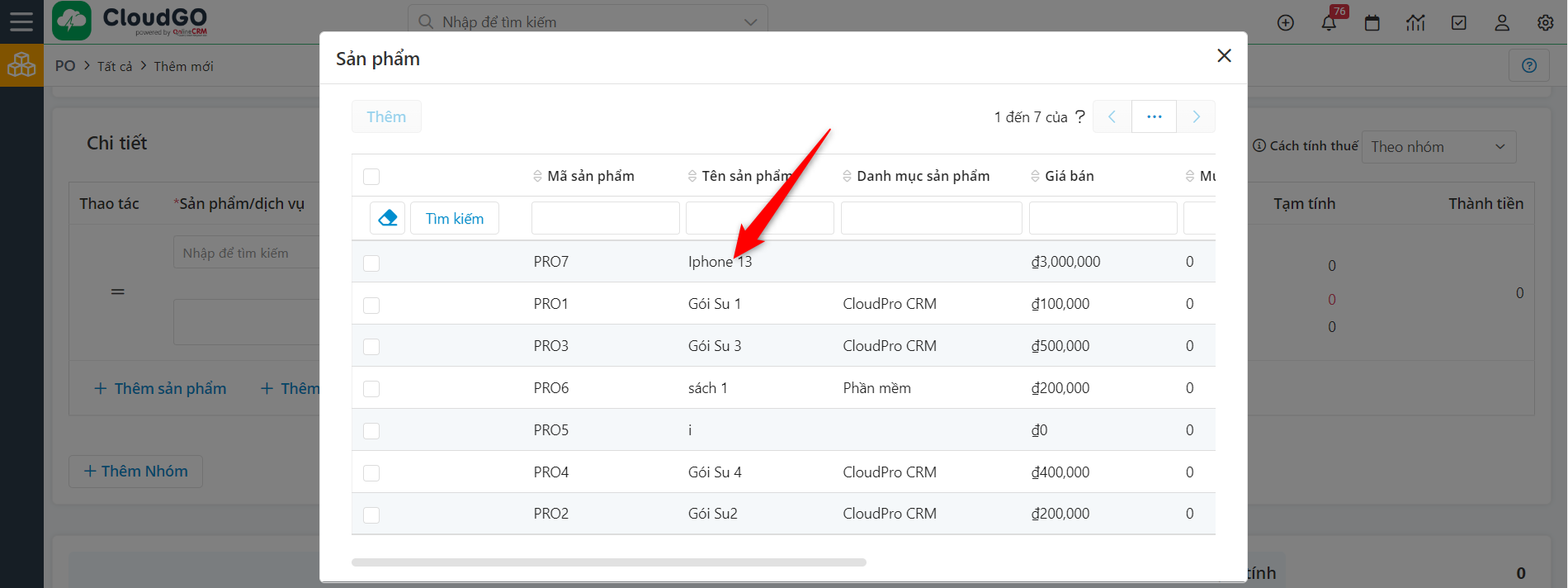The image size is (1568, 588).
Task: Go to next page of products
Action: click(1195, 116)
